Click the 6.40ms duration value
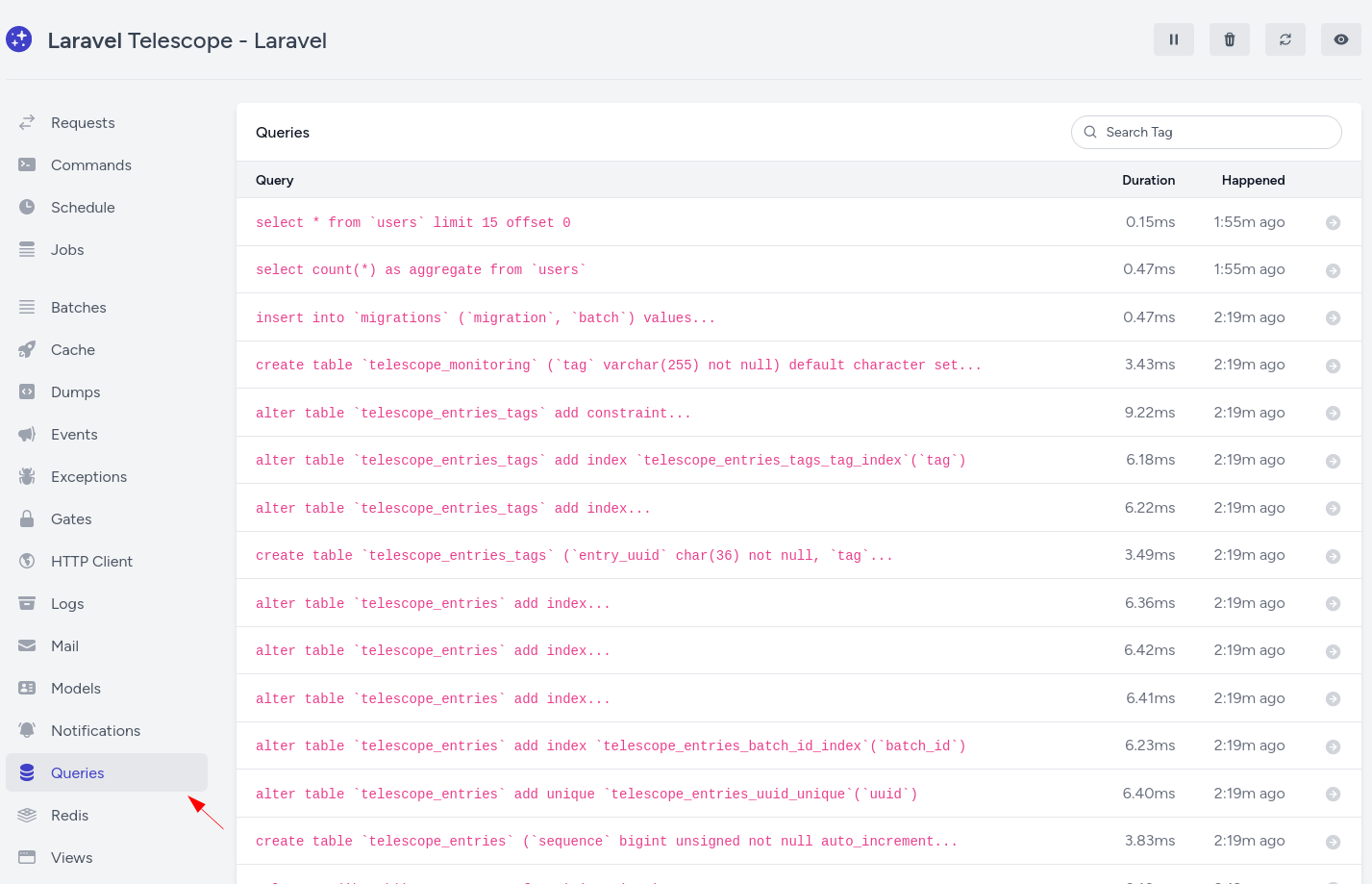Viewport: 1372px width, 884px height. (1149, 794)
